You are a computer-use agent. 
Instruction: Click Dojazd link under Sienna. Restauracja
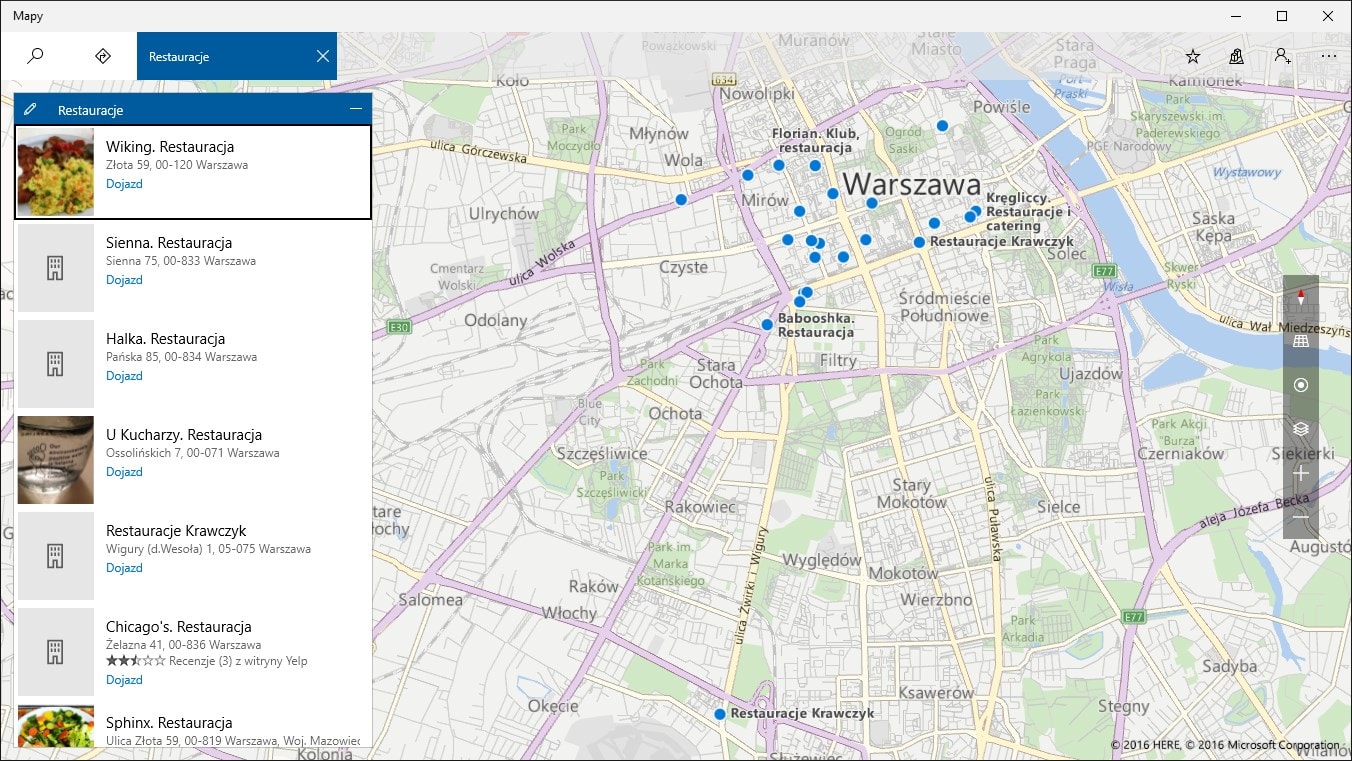pos(124,280)
